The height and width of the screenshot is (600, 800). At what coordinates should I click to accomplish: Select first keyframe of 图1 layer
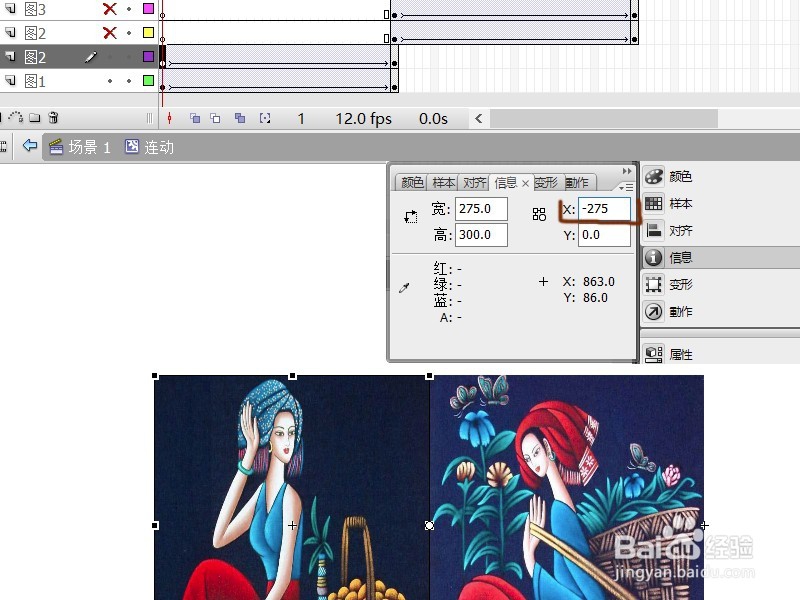[x=163, y=82]
